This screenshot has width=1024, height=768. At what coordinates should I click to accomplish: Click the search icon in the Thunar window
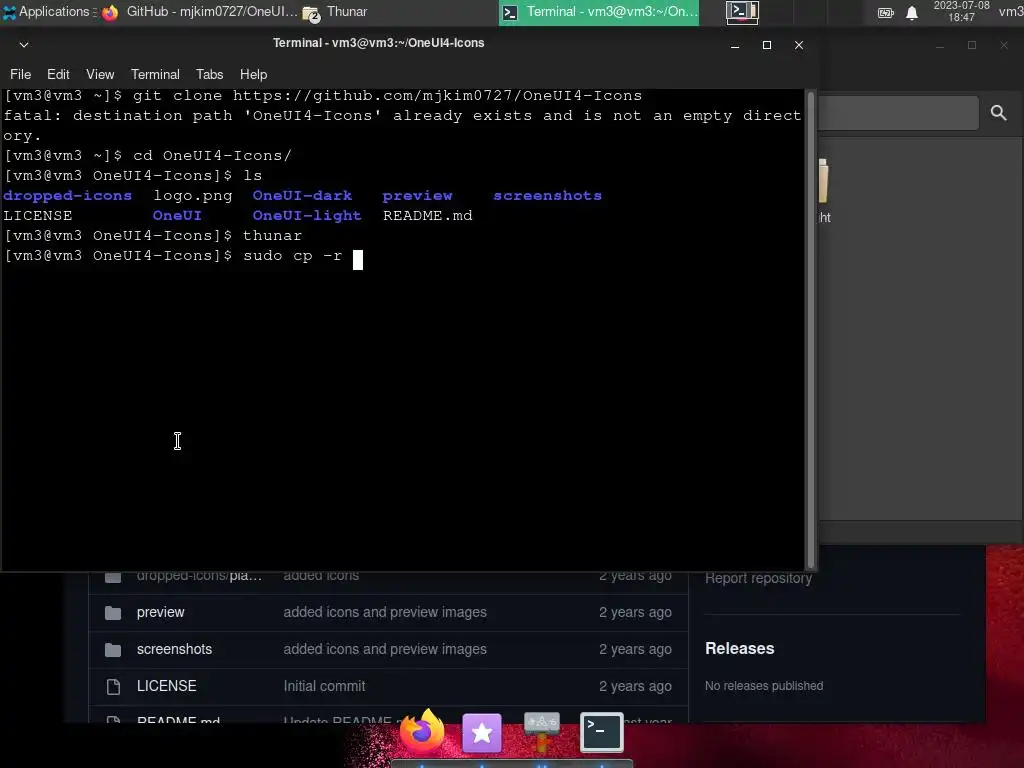[998, 113]
